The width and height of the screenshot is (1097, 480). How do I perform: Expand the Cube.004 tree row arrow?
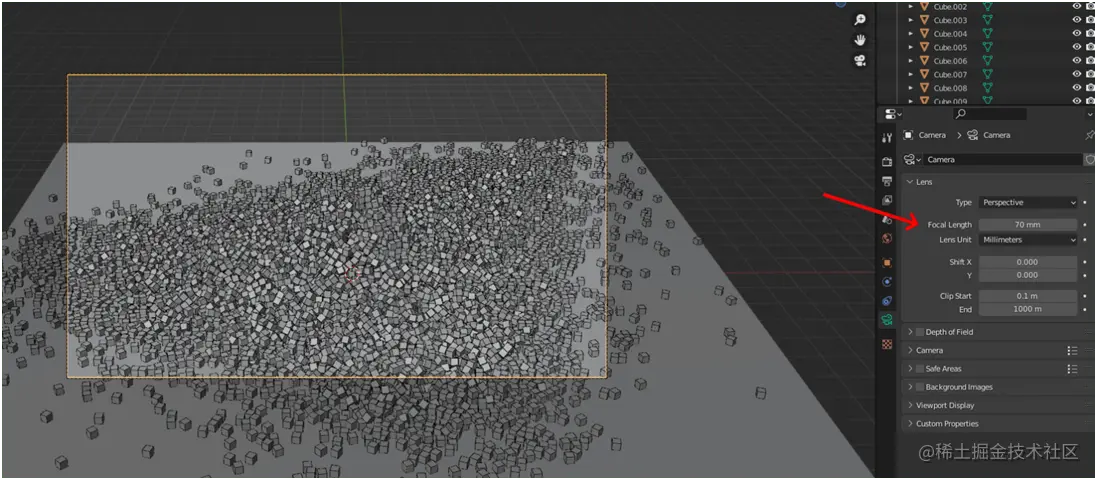[911, 34]
